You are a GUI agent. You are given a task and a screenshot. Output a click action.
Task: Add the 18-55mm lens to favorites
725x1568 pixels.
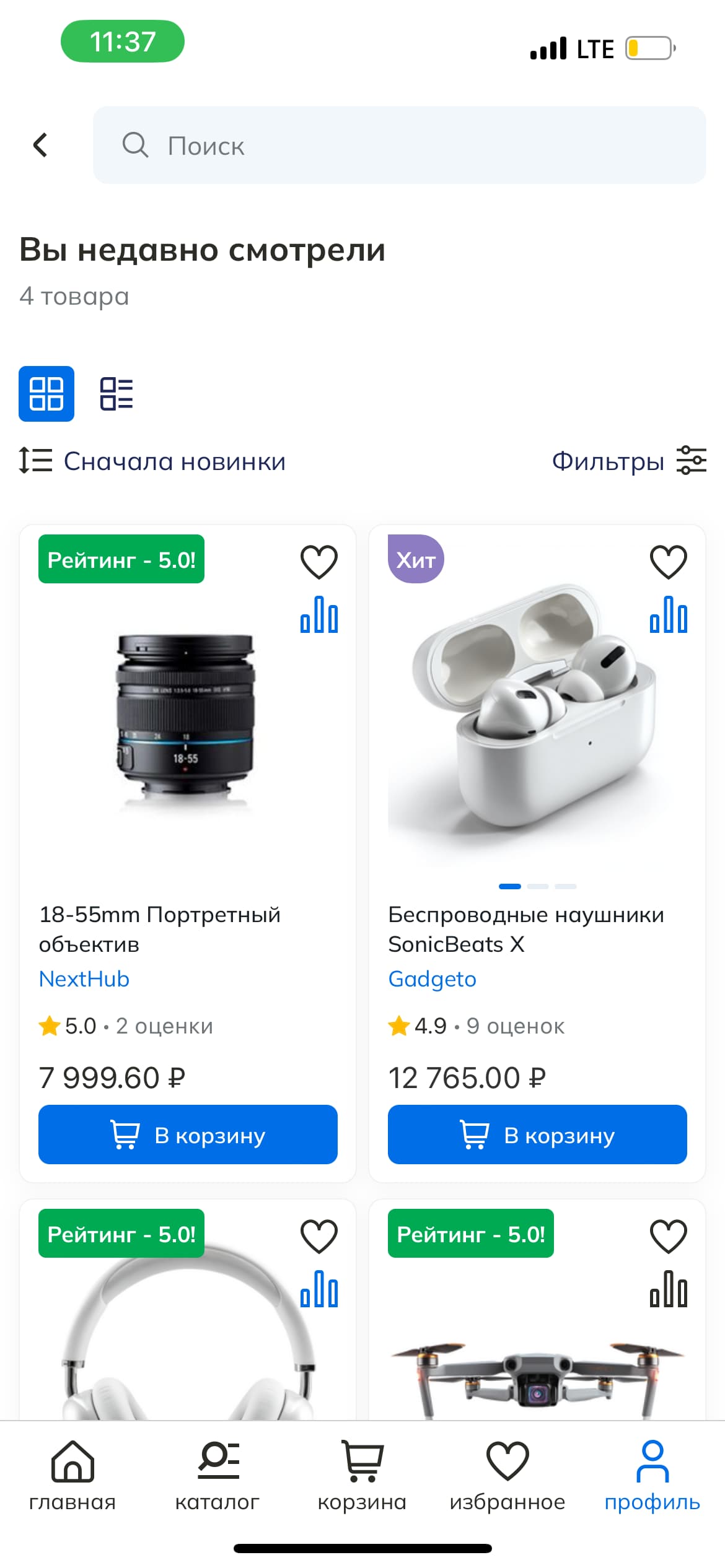(319, 562)
